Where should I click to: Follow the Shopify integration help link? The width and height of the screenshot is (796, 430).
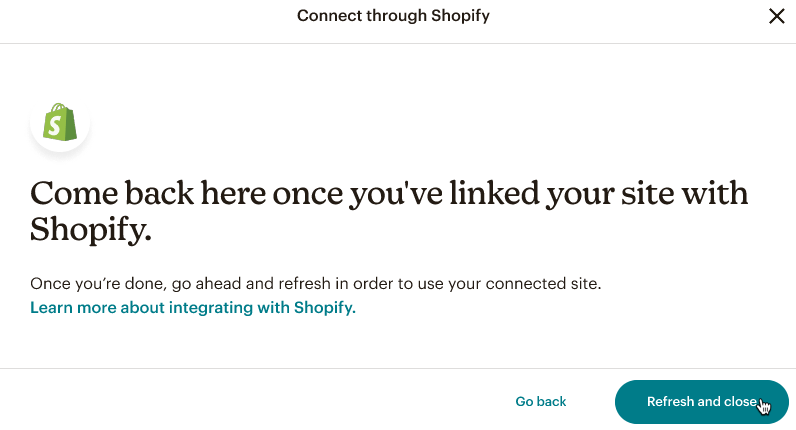pyautogui.click(x=193, y=307)
